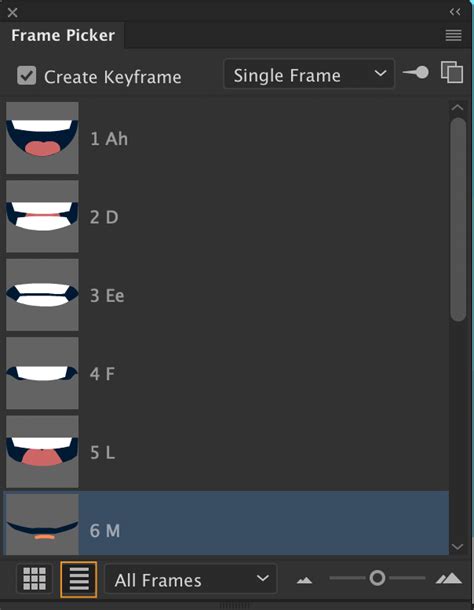Uncheck the Create Keyframe checkbox
The width and height of the screenshot is (474, 610).
point(26,75)
